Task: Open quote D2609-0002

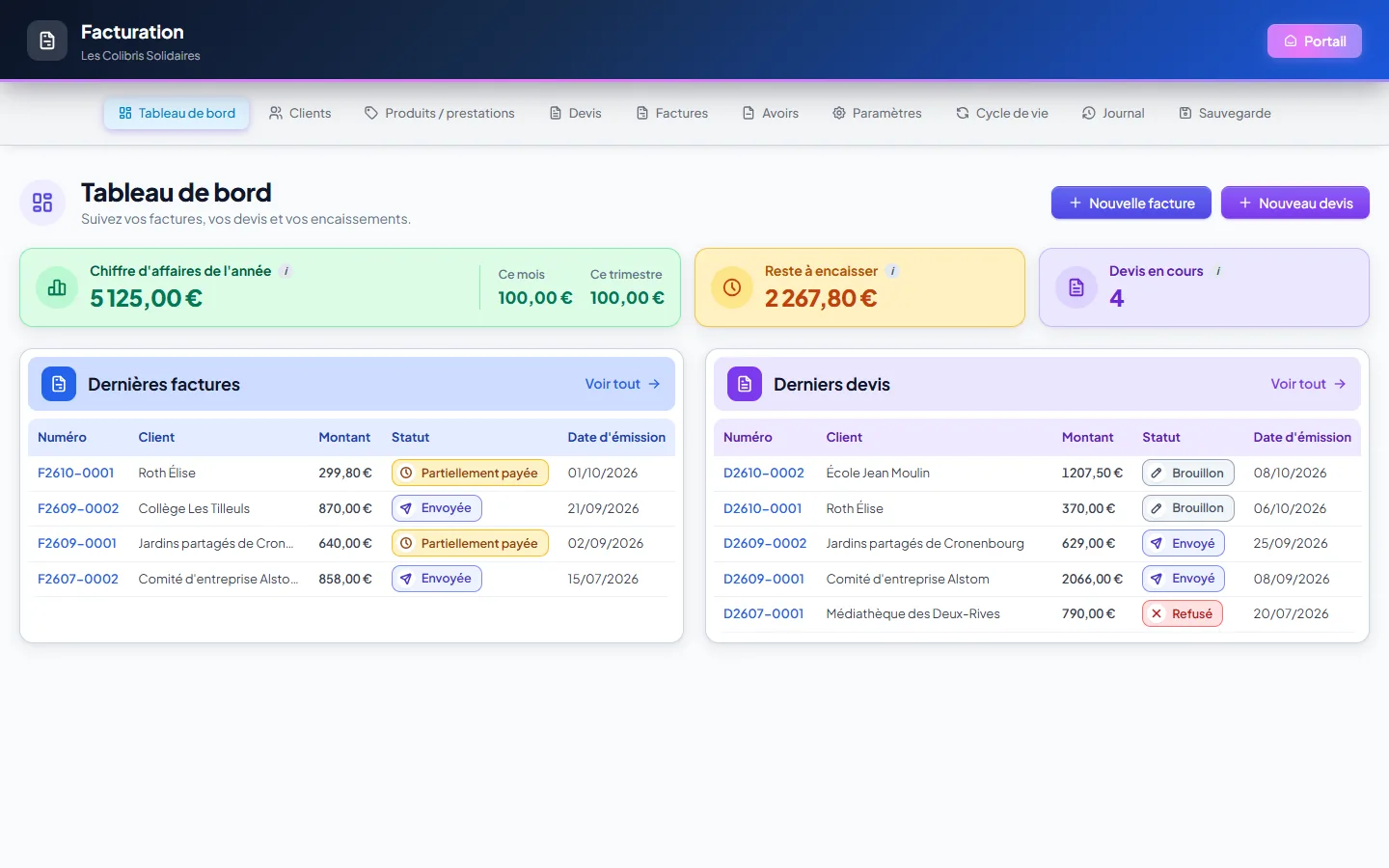Action: 765,543
